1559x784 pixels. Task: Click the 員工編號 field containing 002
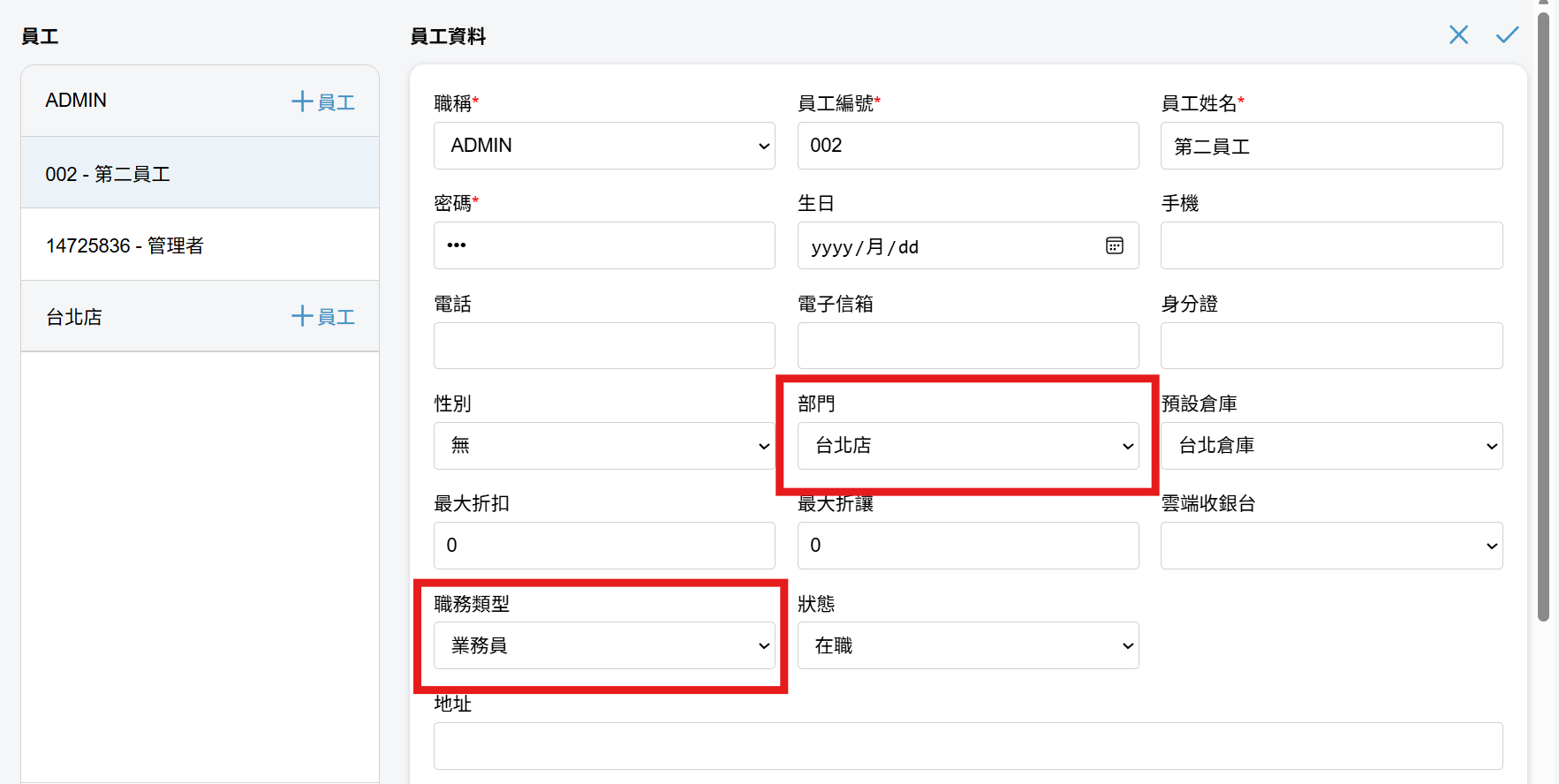pyautogui.click(x=968, y=146)
